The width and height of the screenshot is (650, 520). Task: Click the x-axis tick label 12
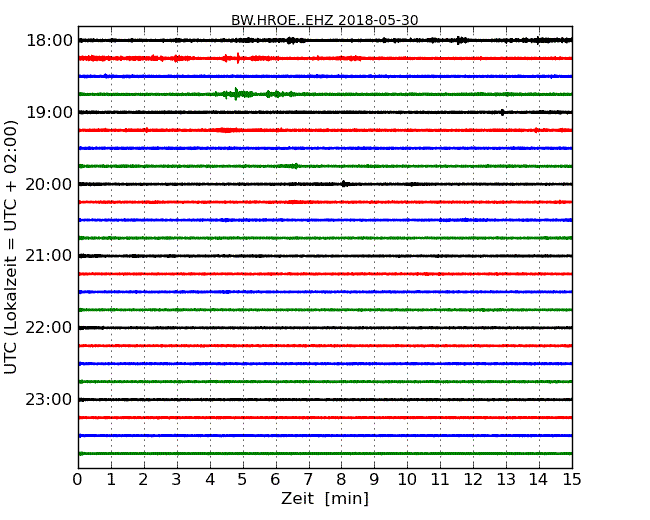[473, 480]
